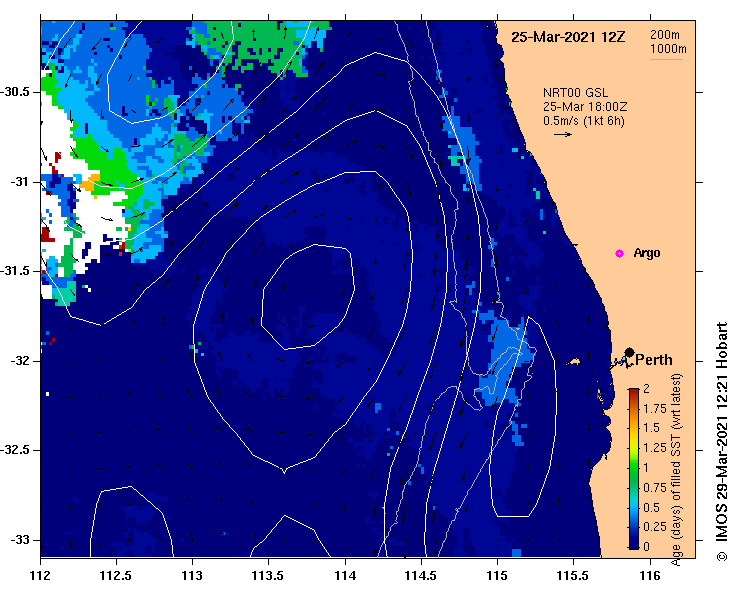The width and height of the screenshot is (739, 592).
Task: Click the '25-Mar 18:00Z' timestamp text
Action: point(585,107)
